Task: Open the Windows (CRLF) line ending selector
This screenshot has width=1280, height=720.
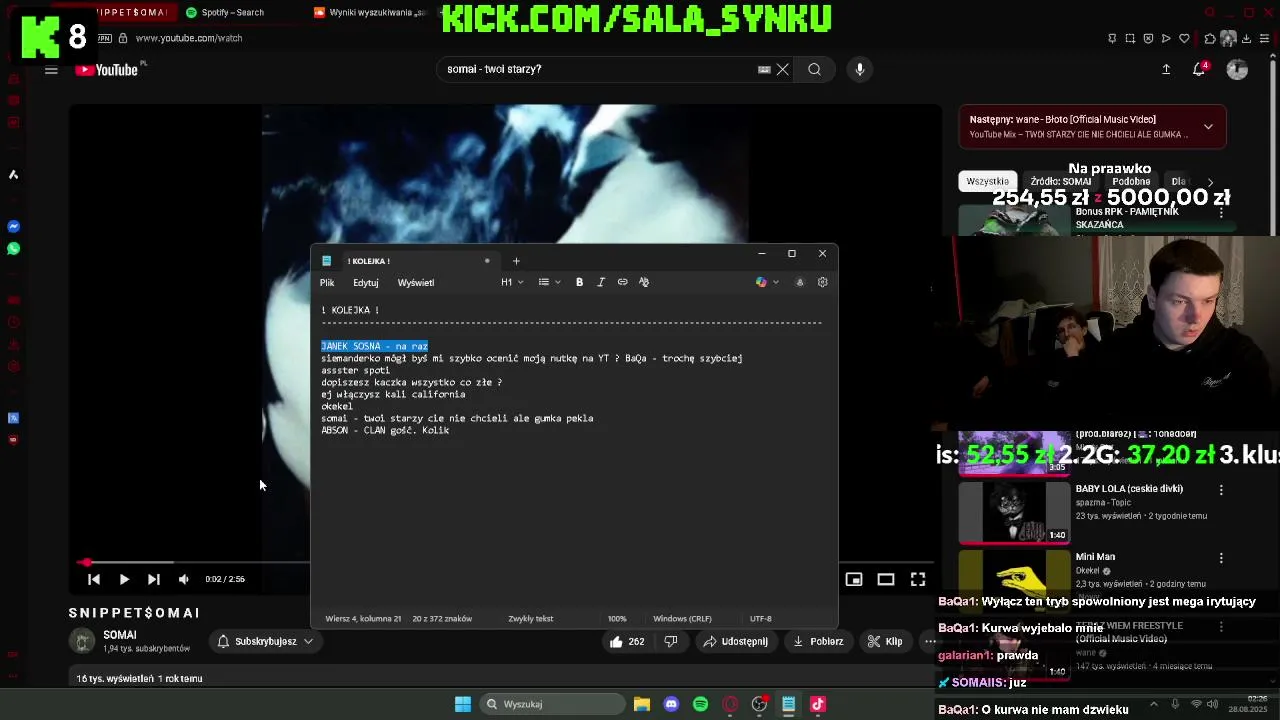Action: [682, 619]
